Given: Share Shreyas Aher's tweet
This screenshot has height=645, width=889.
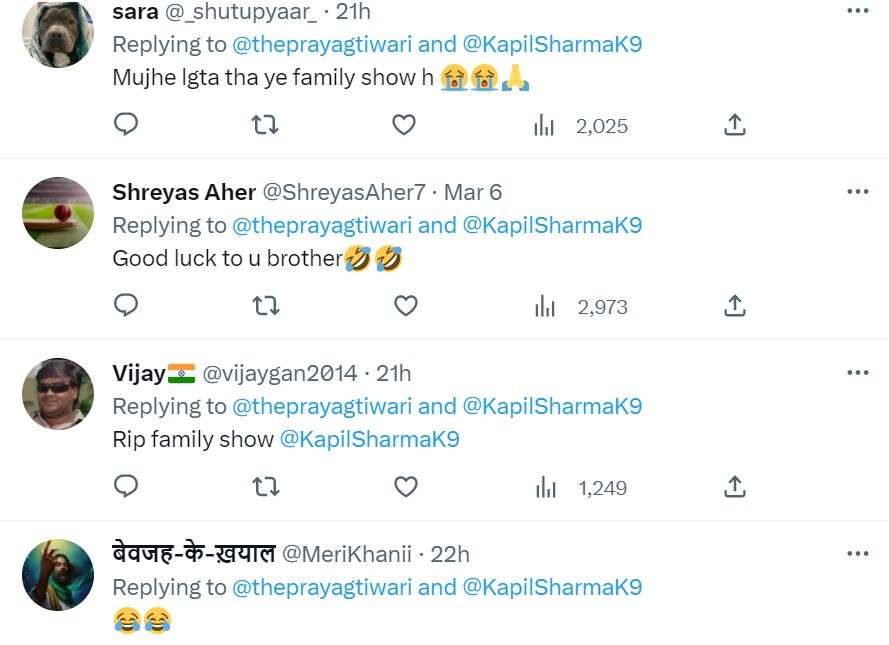Looking at the screenshot, I should (734, 306).
